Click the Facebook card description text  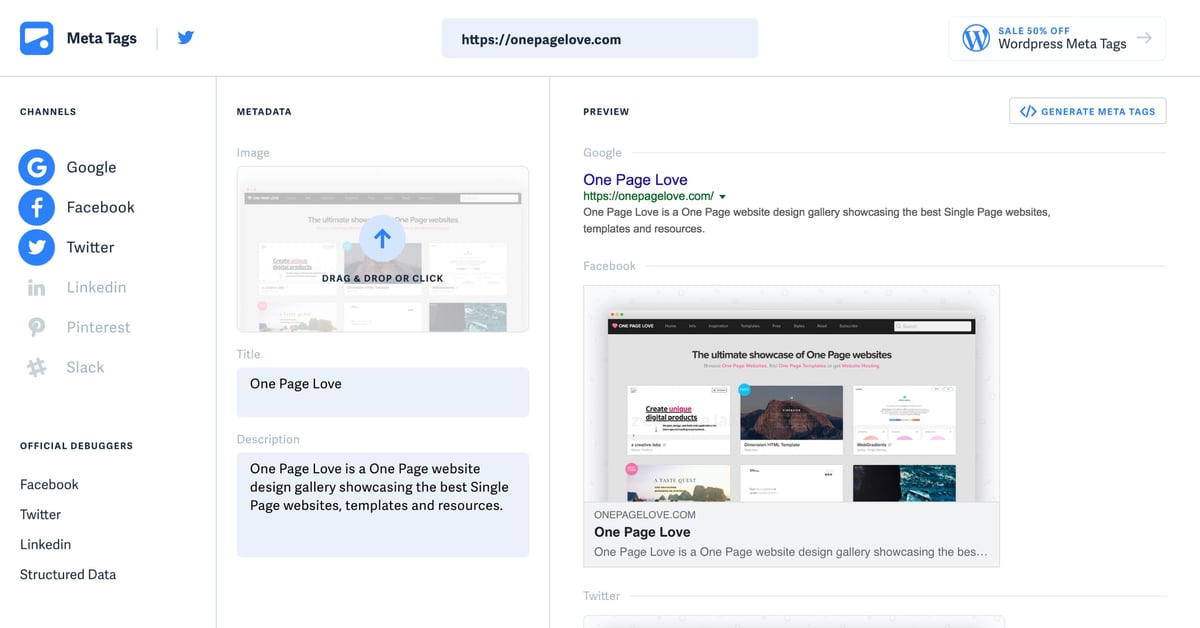pos(791,552)
